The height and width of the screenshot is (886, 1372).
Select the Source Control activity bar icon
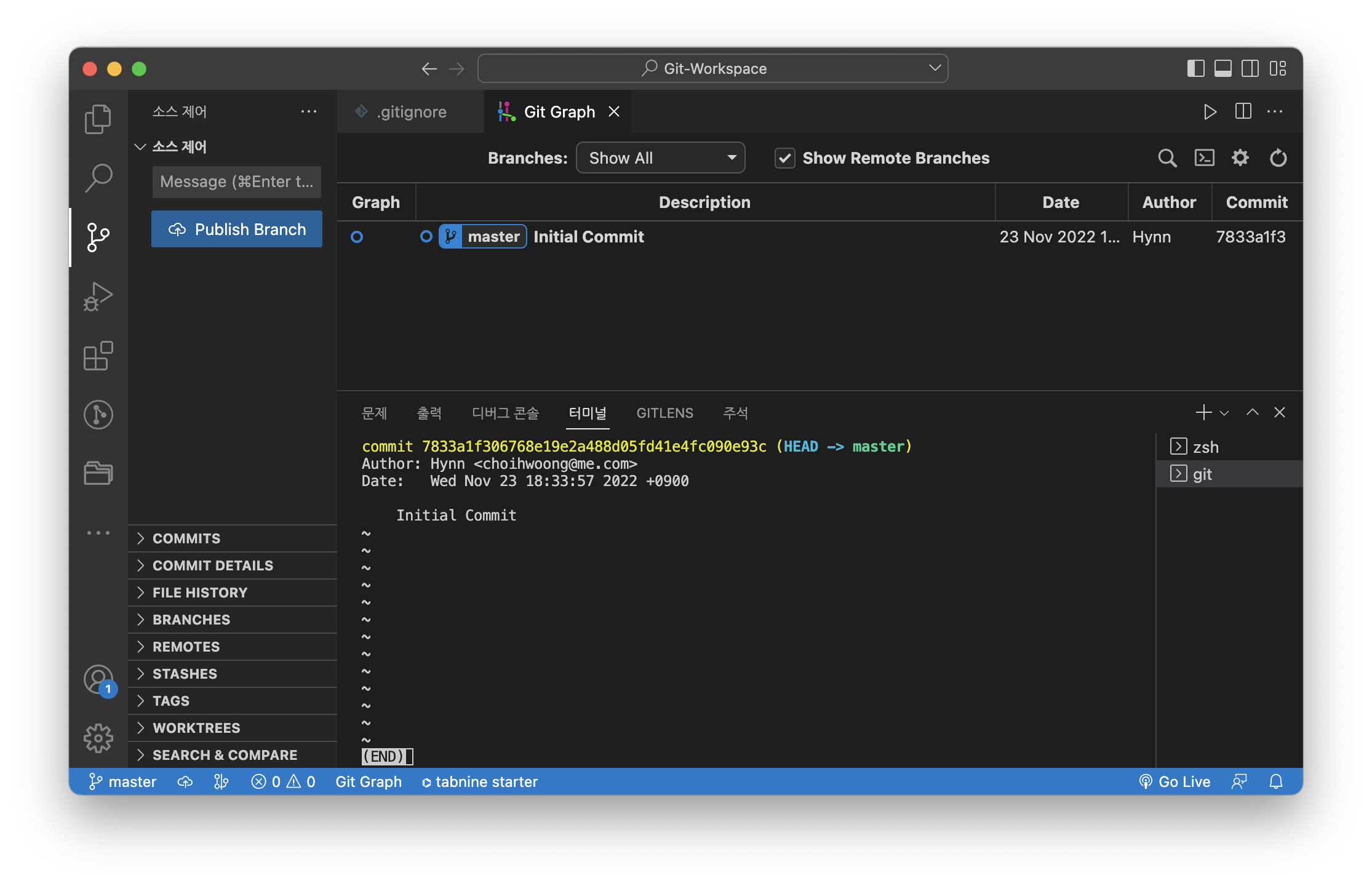tap(98, 237)
